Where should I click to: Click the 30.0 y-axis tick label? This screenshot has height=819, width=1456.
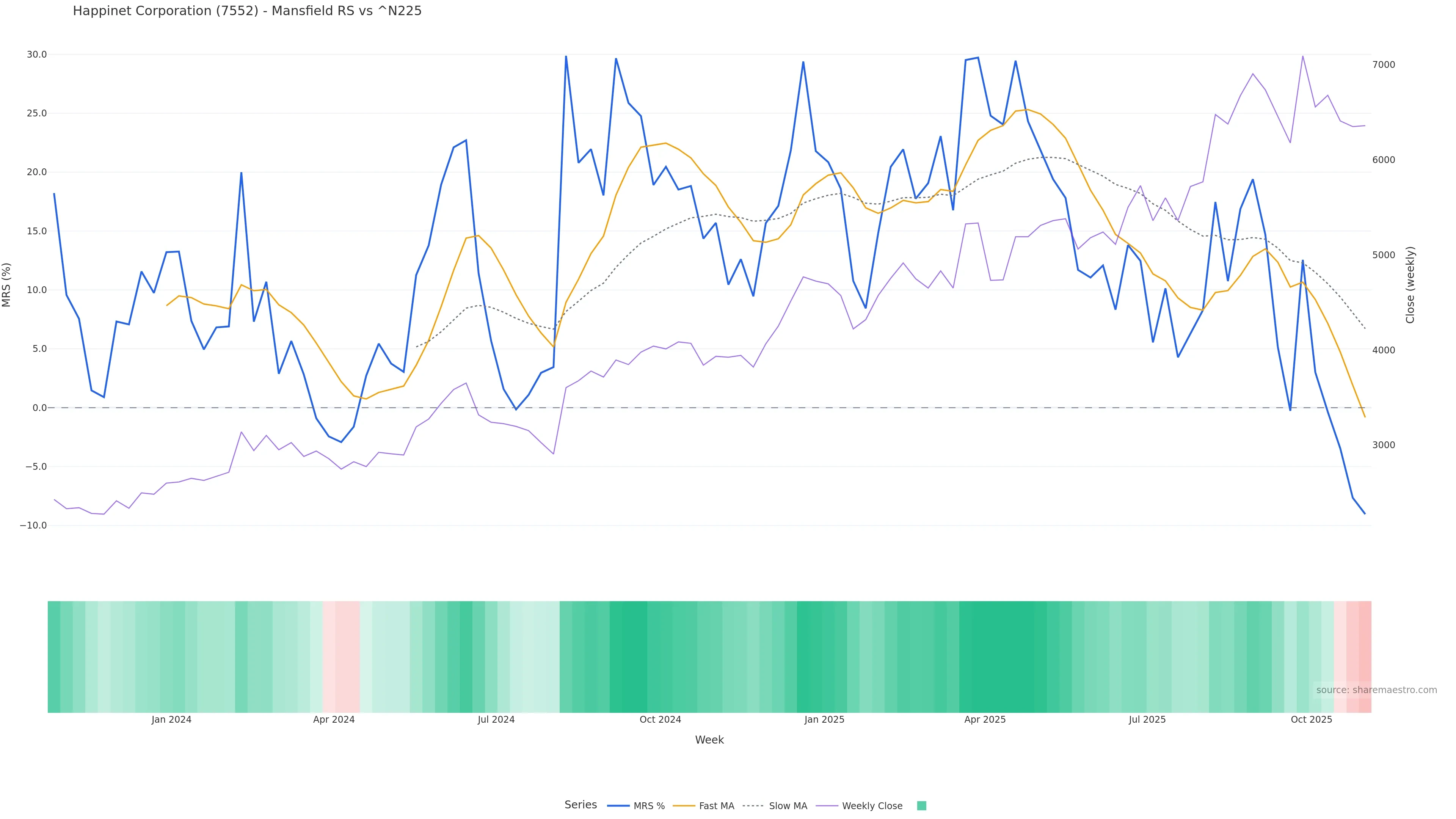click(37, 55)
